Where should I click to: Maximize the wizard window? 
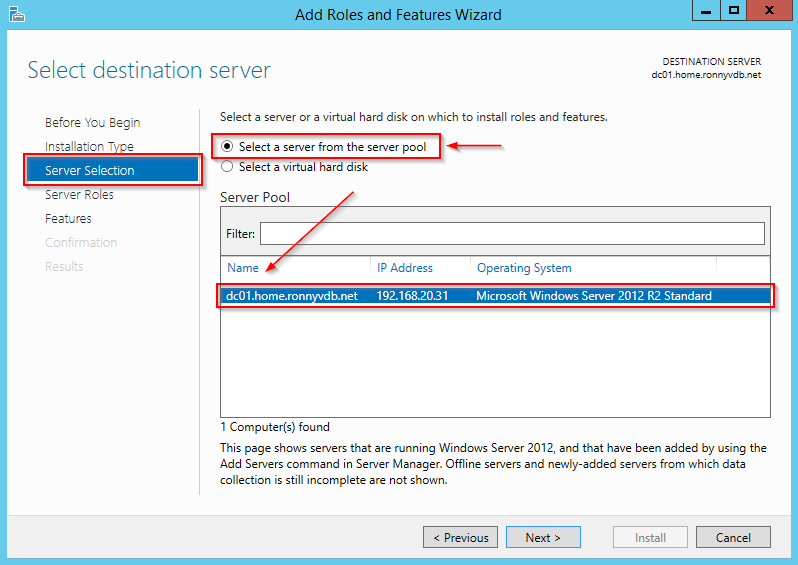pos(733,11)
